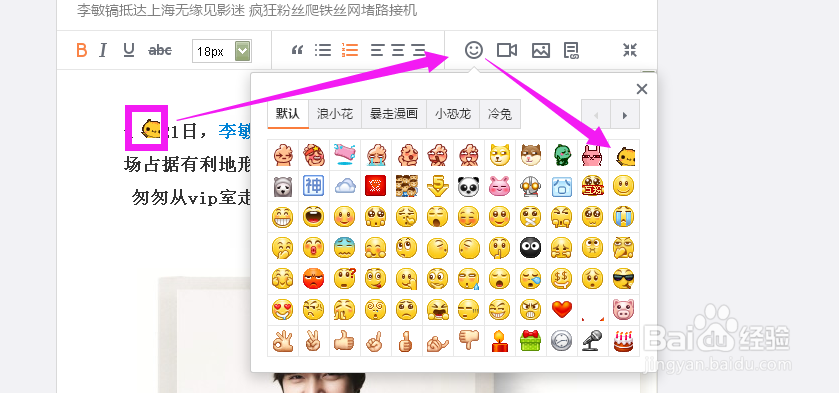Click the headline text 李敏镐抵达上海无缘见影迷
The height and width of the screenshot is (393, 839).
tap(162, 10)
